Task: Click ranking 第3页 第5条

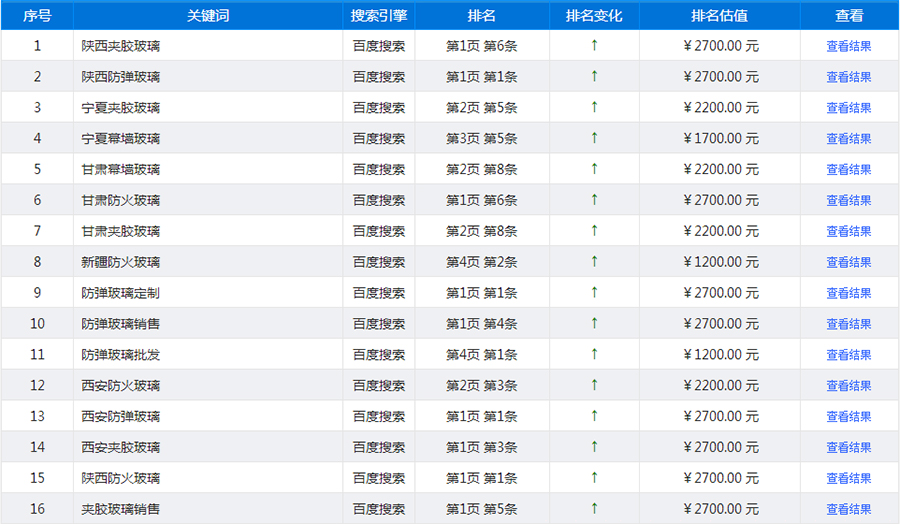Action: 482,139
